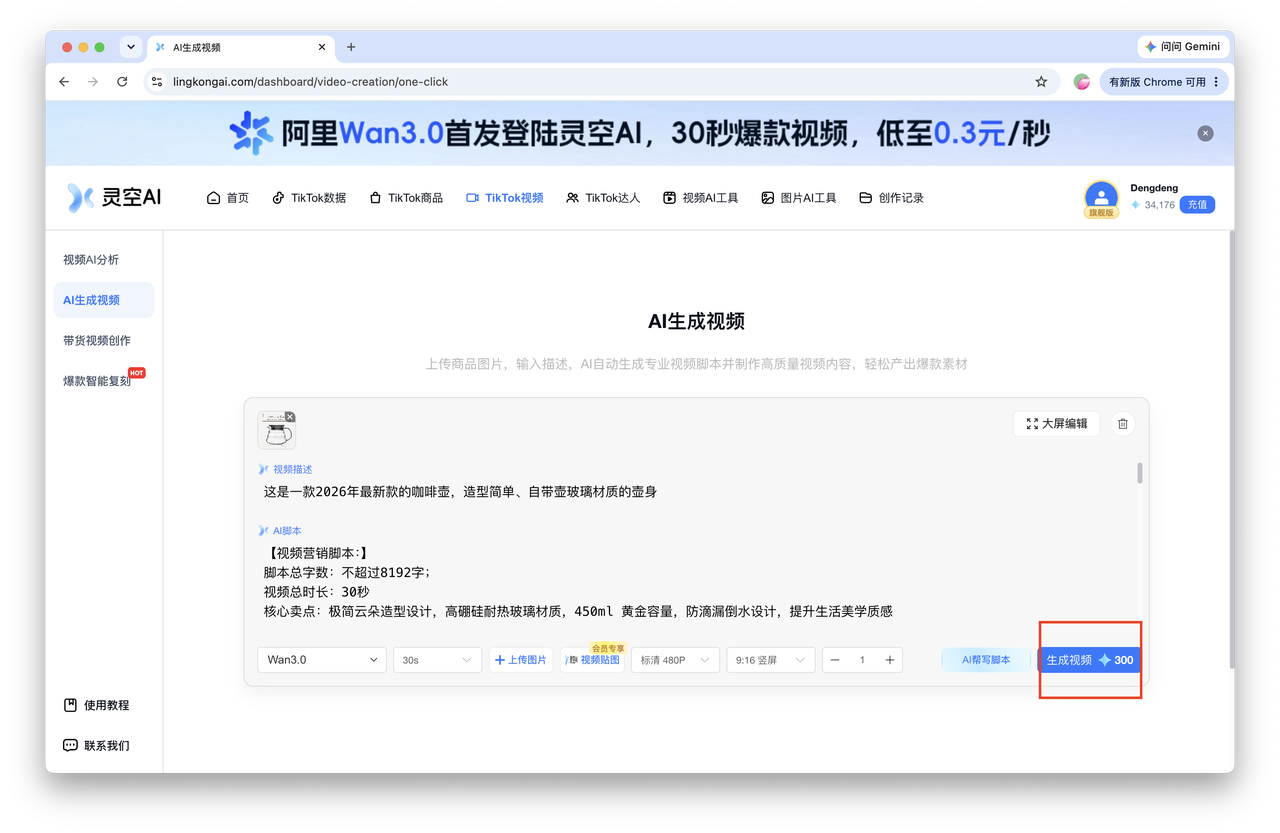Open 大屏编辑 fullscreen editor
Screen dimensions: 1280x833
pyautogui.click(x=1057, y=424)
